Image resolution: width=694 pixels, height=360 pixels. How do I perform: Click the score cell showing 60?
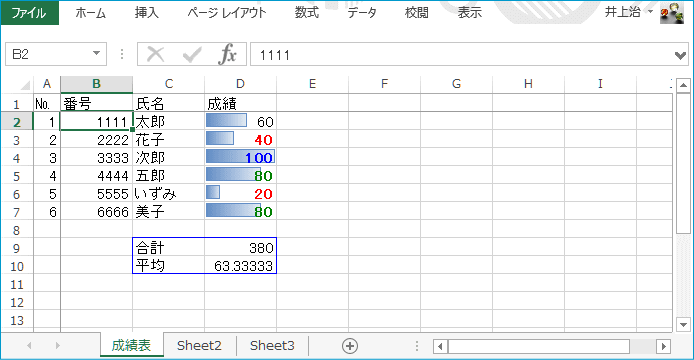coord(240,121)
